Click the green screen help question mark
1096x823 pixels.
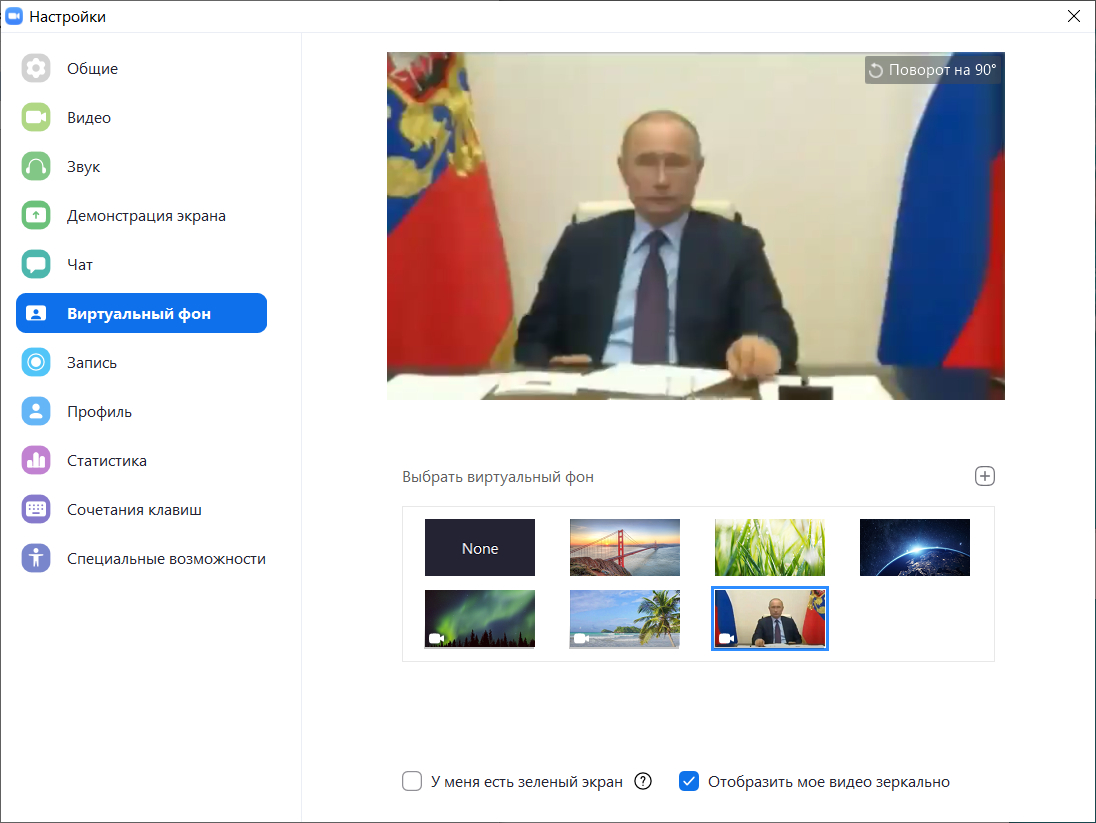coord(642,781)
